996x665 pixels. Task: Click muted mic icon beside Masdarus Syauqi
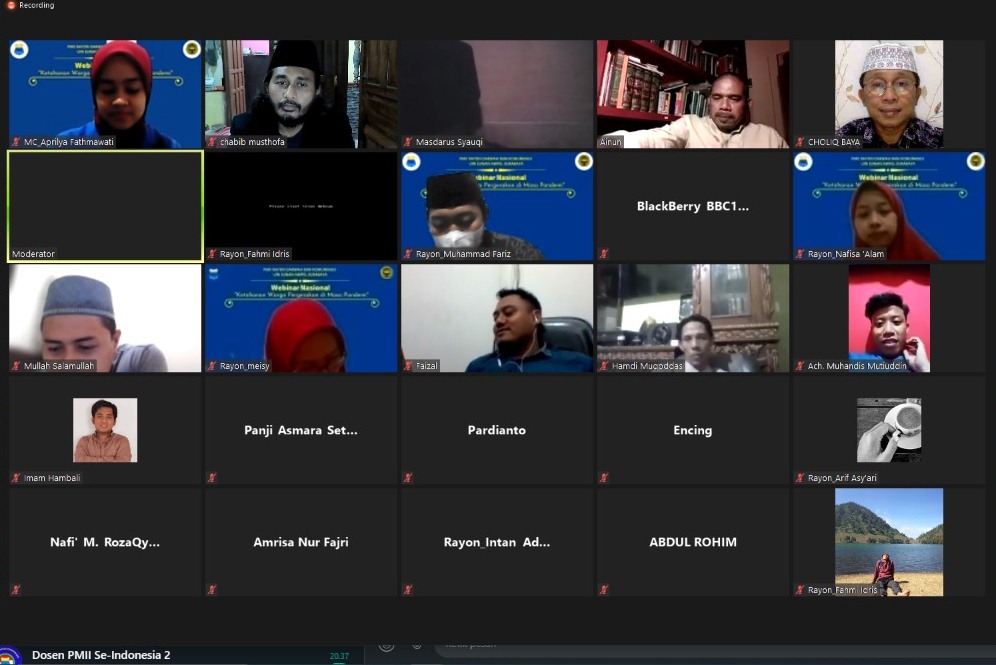point(408,142)
